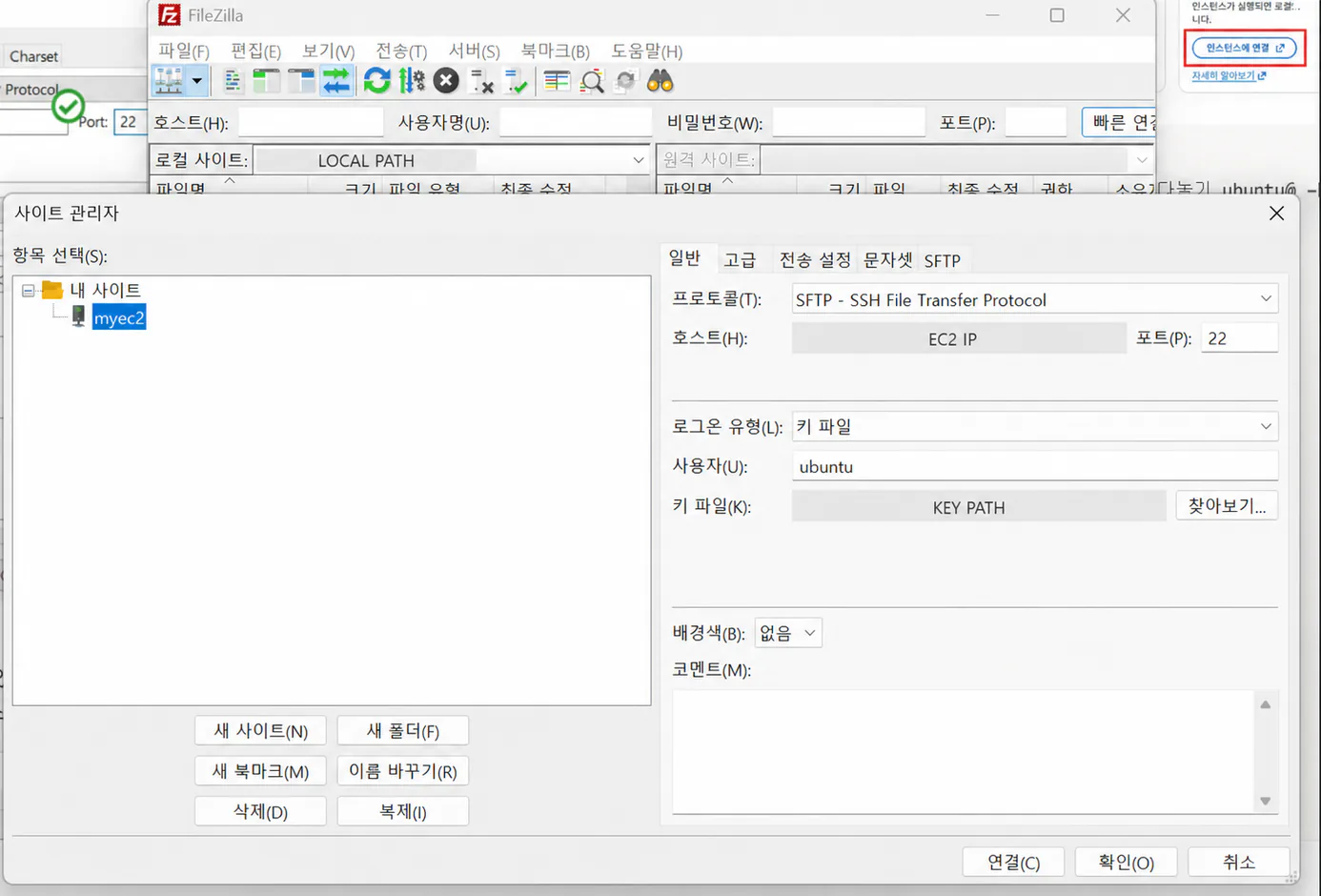Open the 배경색 없음 dropdown
Image resolution: width=1321 pixels, height=896 pixels.
(x=788, y=633)
